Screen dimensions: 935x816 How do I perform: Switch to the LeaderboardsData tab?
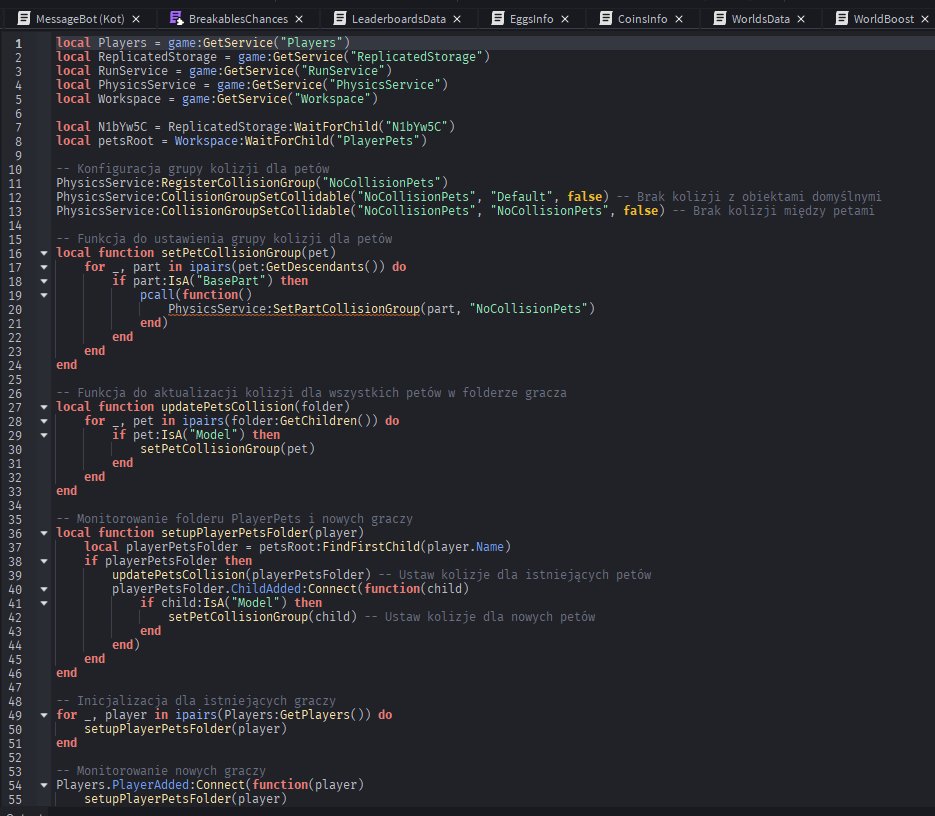tap(398, 18)
